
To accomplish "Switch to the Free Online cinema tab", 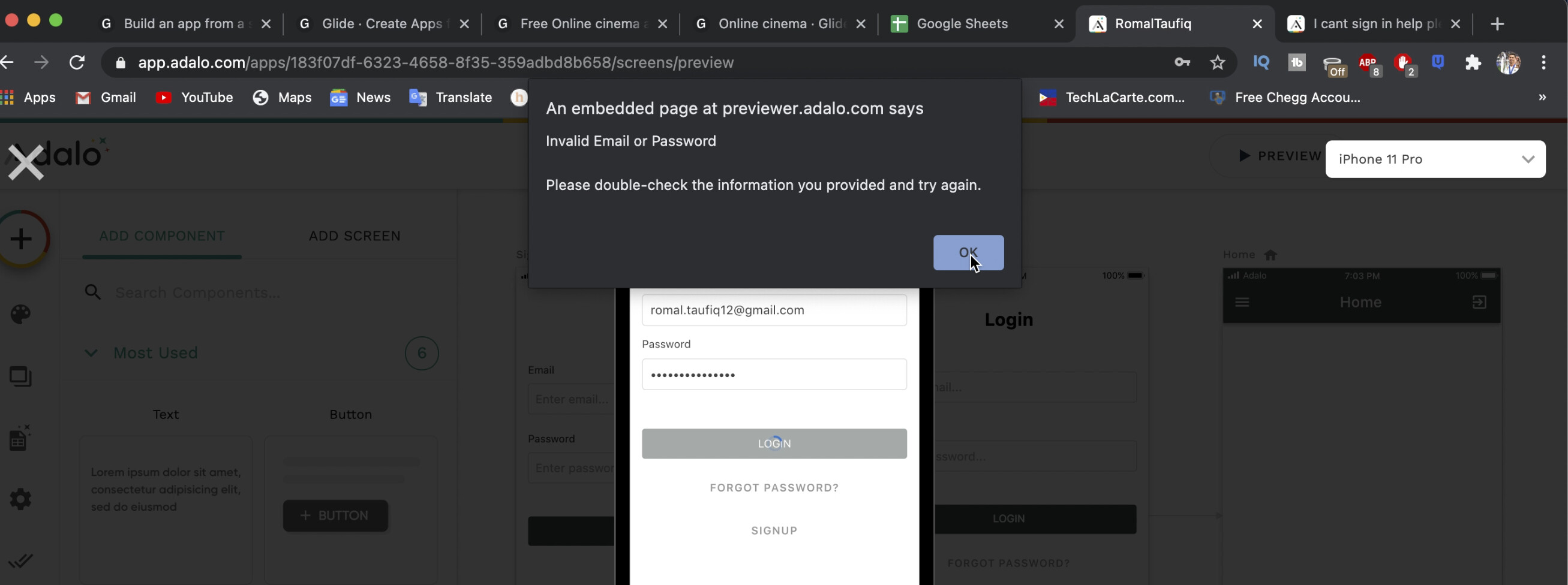I will 581,24.
